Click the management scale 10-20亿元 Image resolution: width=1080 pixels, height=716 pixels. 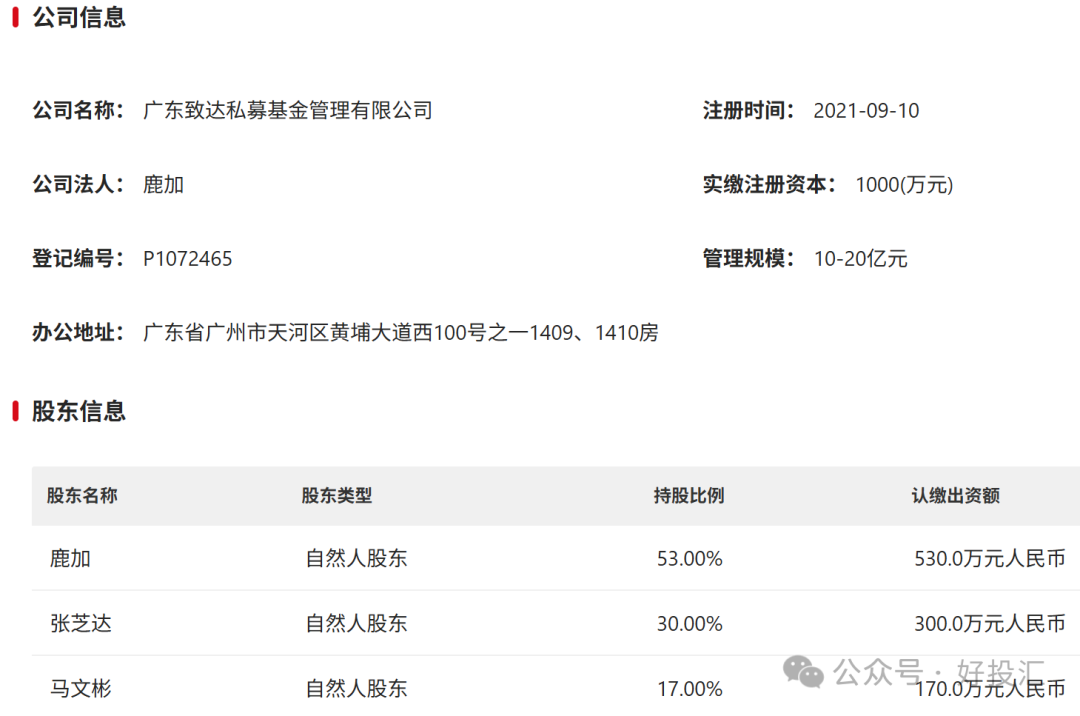click(x=860, y=259)
